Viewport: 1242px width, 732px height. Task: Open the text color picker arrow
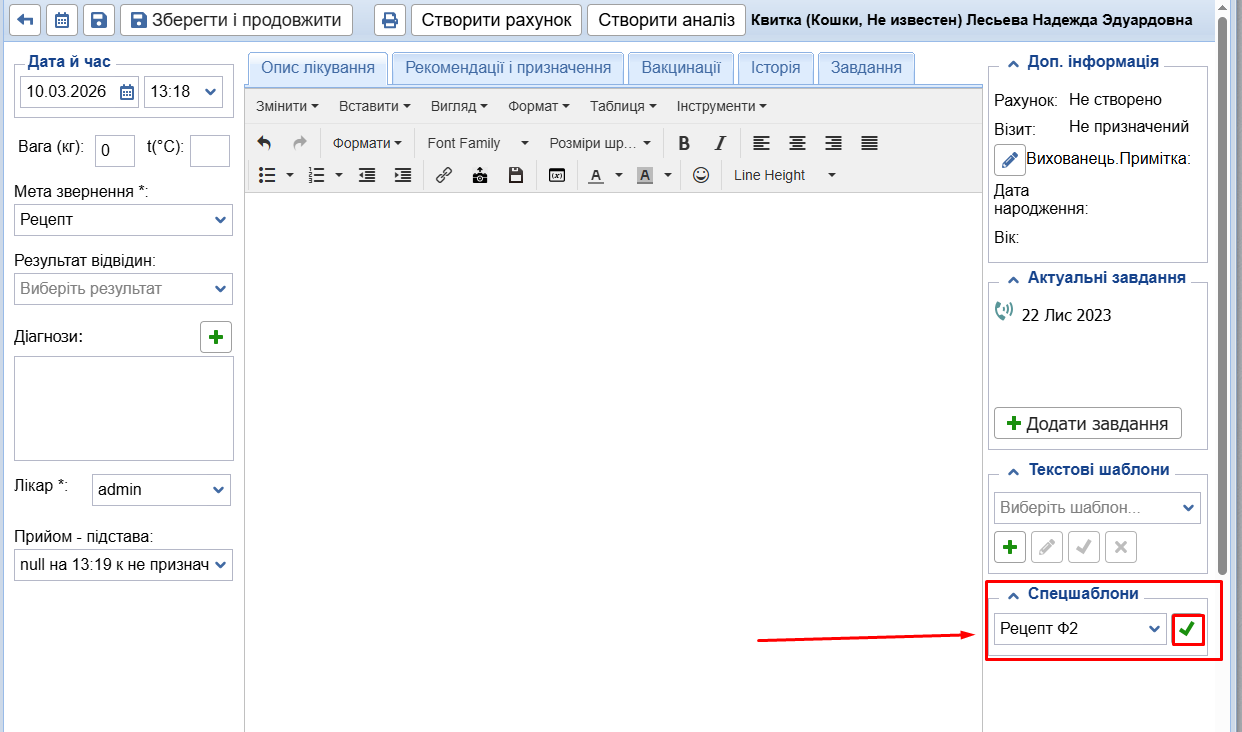tap(618, 175)
